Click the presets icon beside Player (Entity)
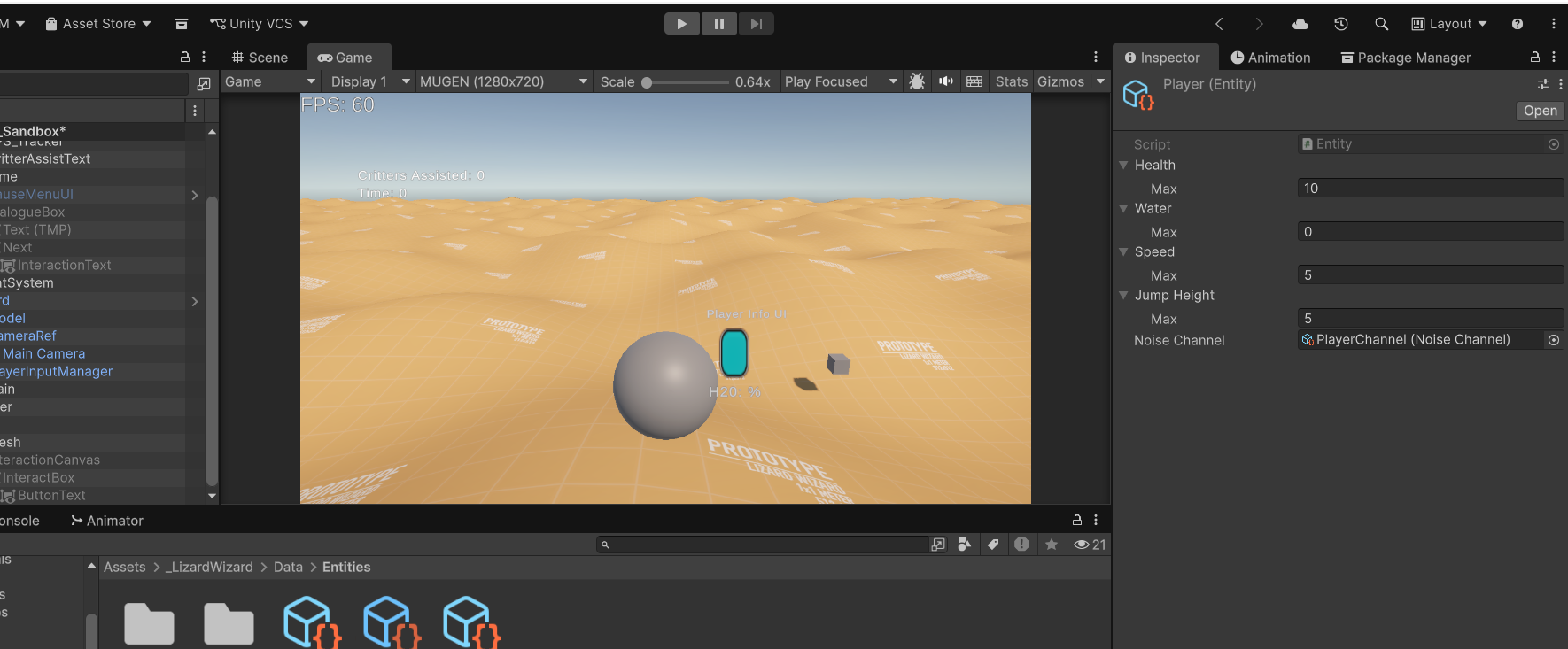The width and height of the screenshot is (1568, 649). click(x=1543, y=84)
